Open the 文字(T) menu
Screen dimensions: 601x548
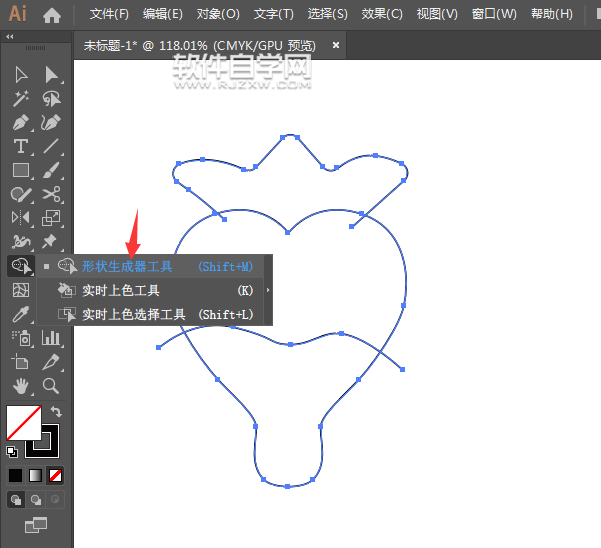(274, 14)
